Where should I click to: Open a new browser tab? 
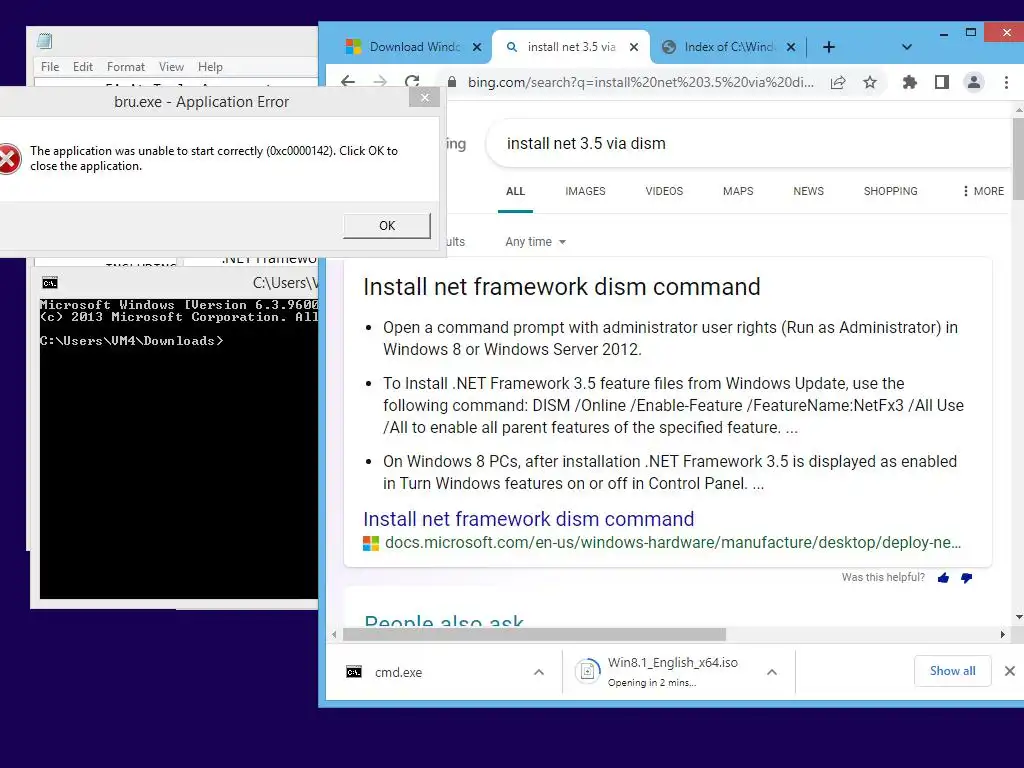829,47
